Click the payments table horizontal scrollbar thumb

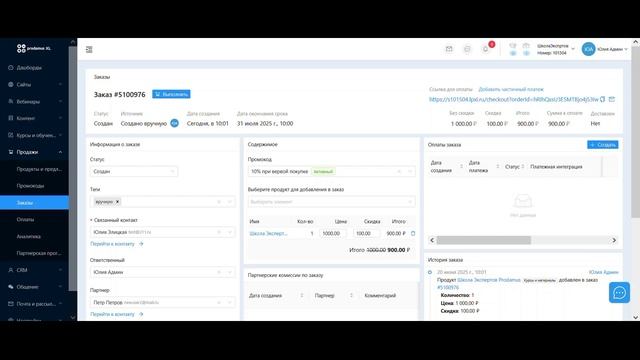tap(484, 240)
